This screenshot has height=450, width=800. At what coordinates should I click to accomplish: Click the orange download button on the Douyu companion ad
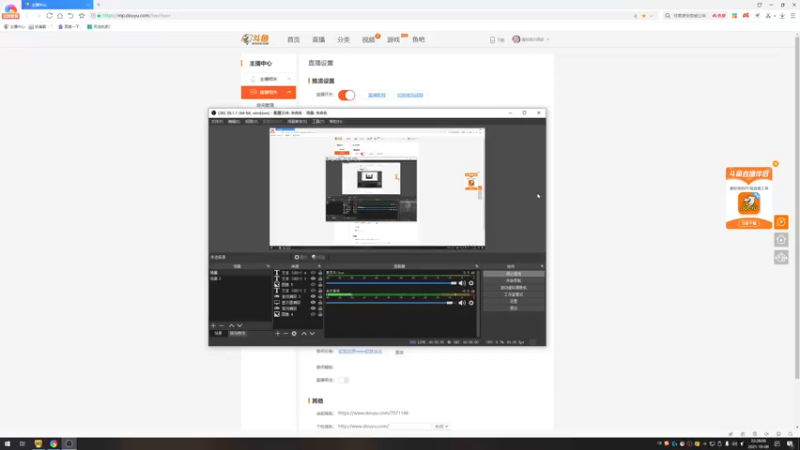(x=749, y=223)
